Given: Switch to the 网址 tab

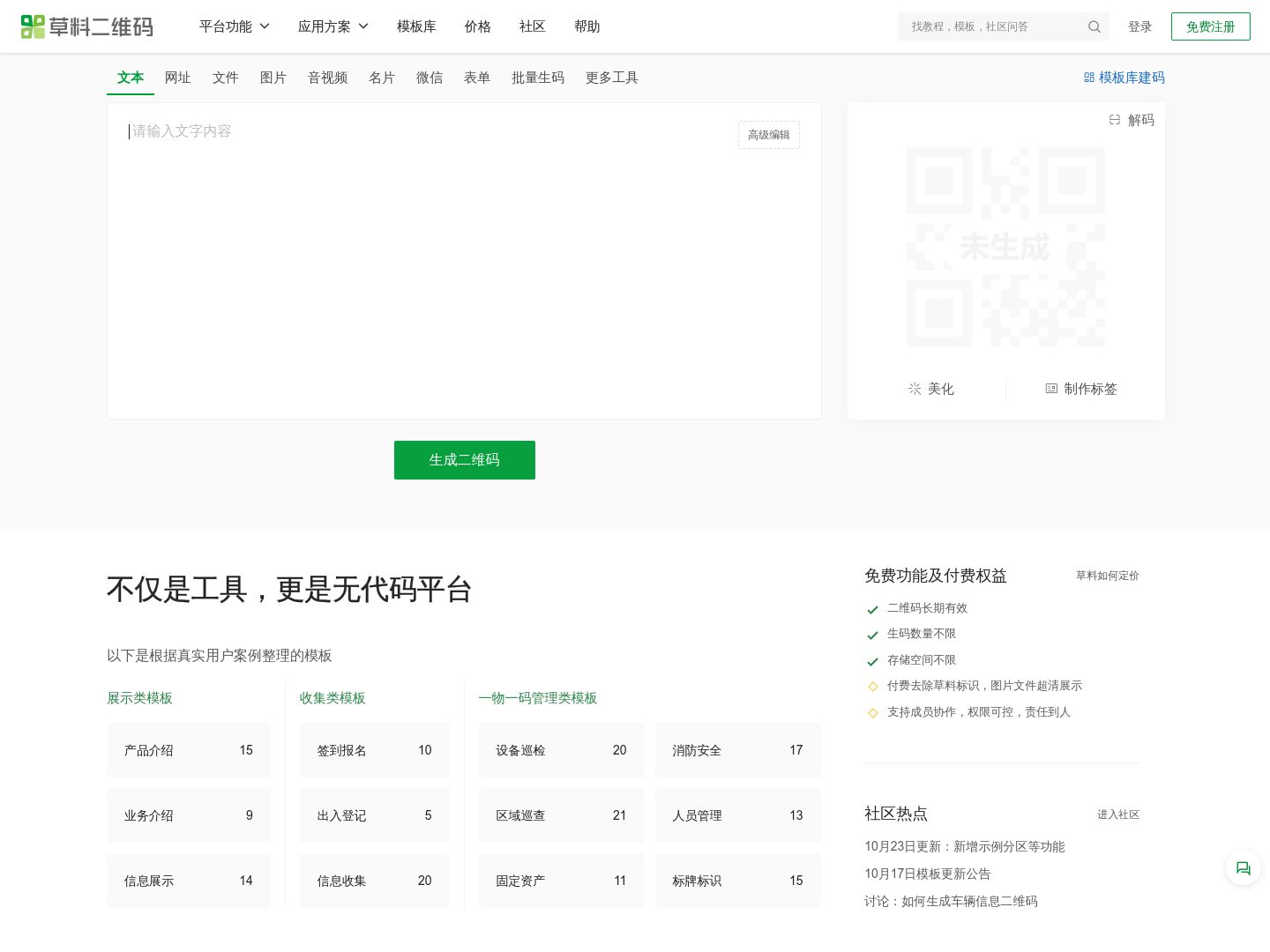Looking at the screenshot, I should pyautogui.click(x=178, y=78).
